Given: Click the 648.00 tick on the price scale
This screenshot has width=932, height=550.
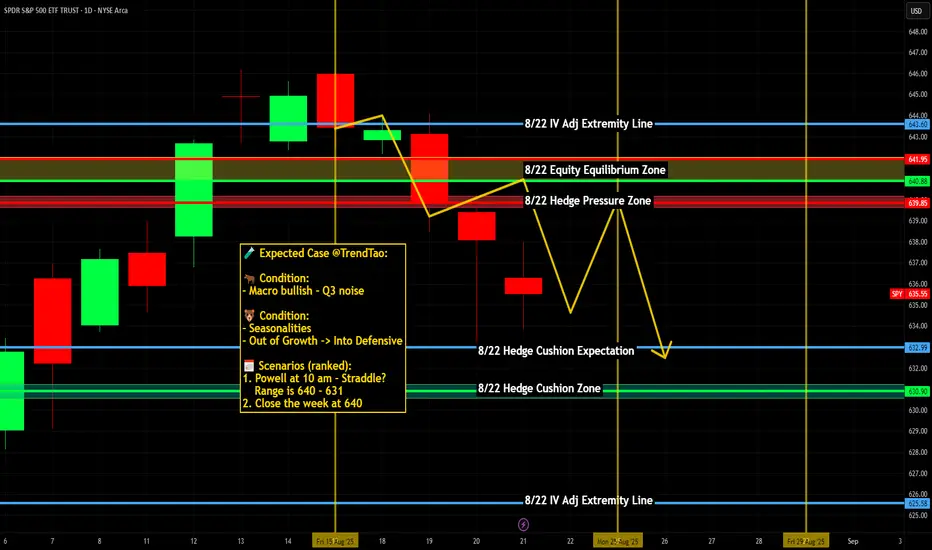Looking at the screenshot, I should (x=918, y=32).
